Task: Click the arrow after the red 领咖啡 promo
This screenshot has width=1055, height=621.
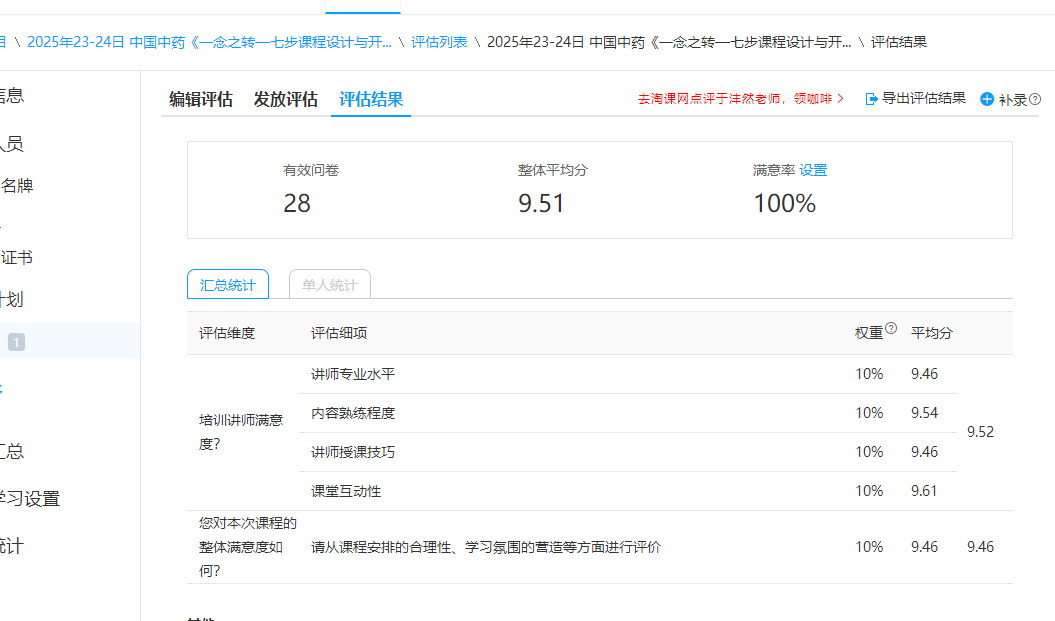Action: click(840, 99)
